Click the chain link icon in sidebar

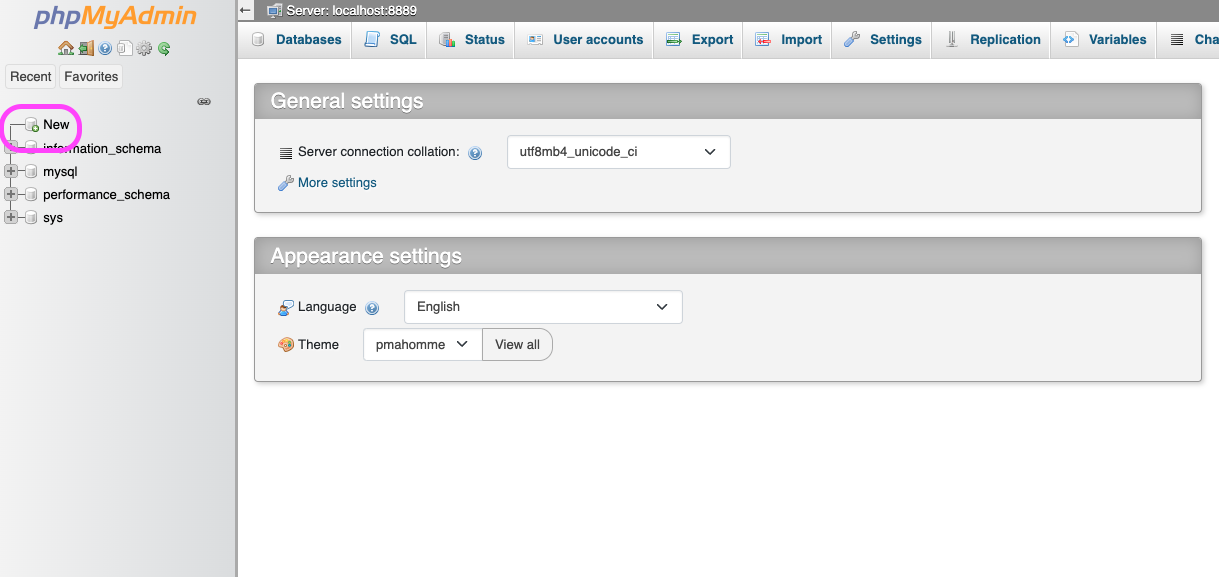coord(204,102)
